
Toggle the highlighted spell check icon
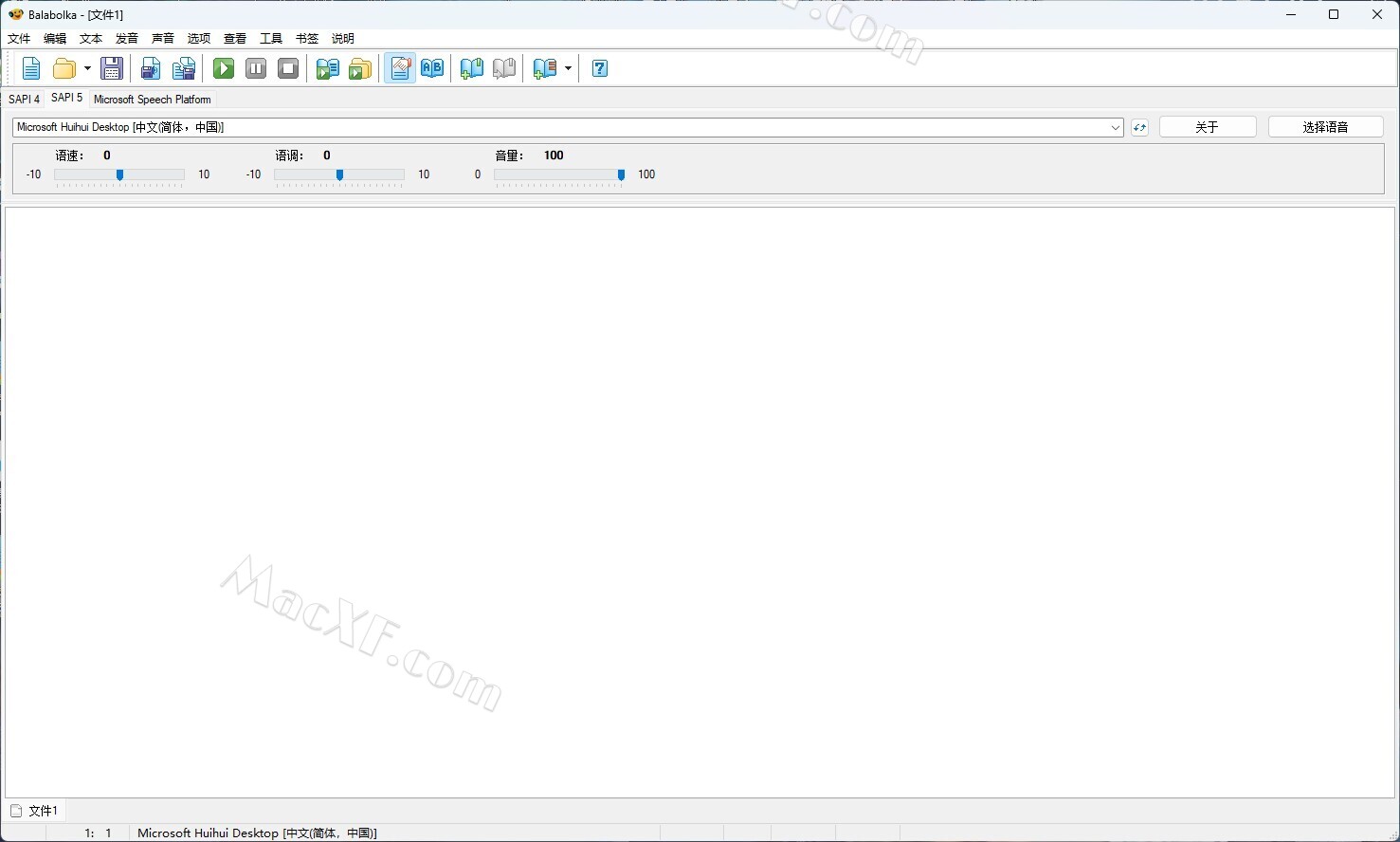[400, 68]
